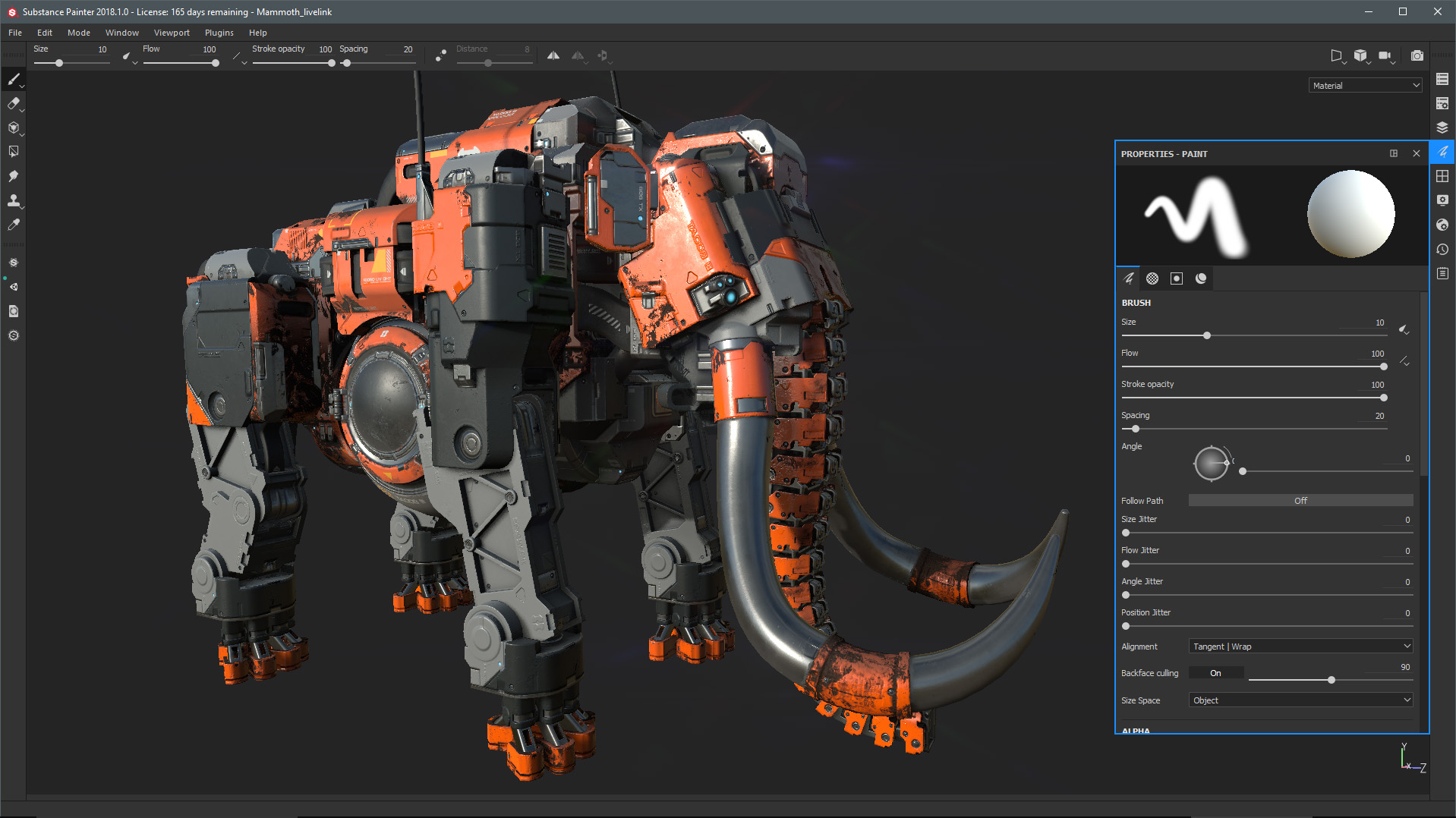Enable the Follow Path option
The height and width of the screenshot is (818, 1456).
[1300, 500]
